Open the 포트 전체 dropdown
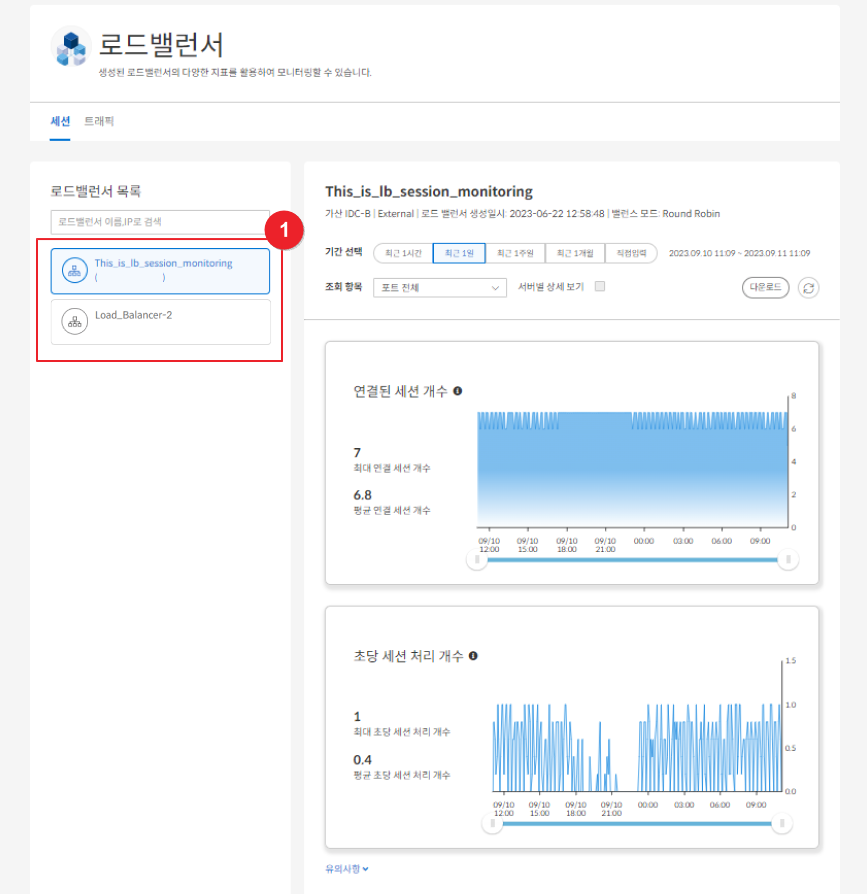 [x=440, y=288]
